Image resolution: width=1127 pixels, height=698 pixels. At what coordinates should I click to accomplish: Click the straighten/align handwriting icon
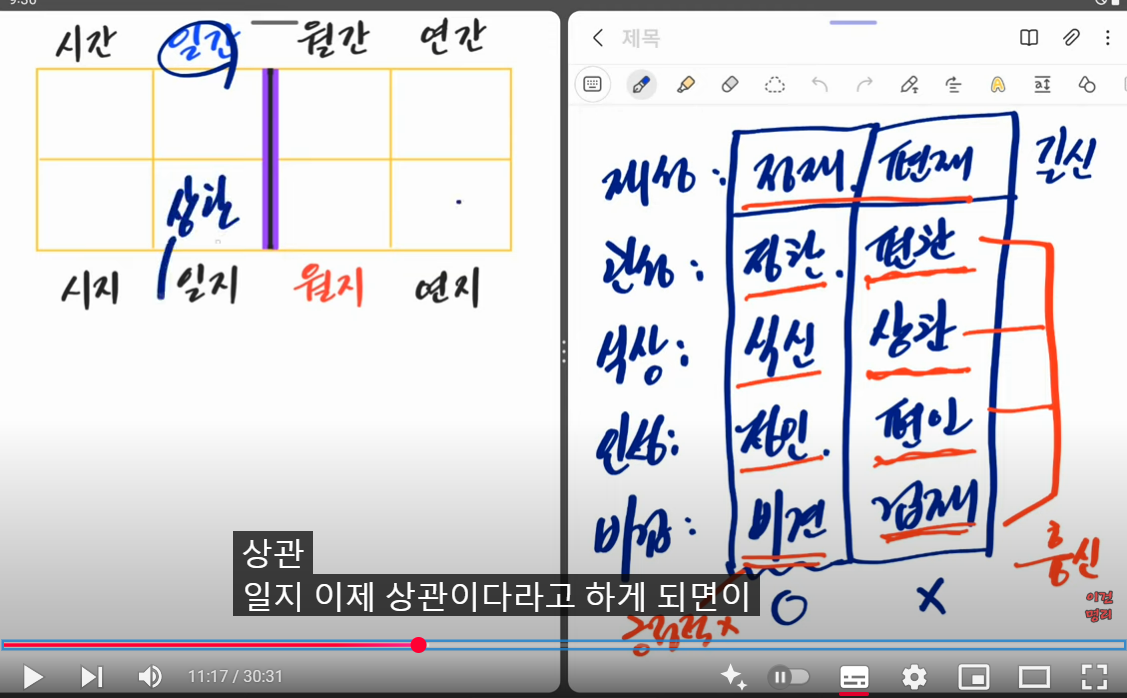tap(953, 85)
